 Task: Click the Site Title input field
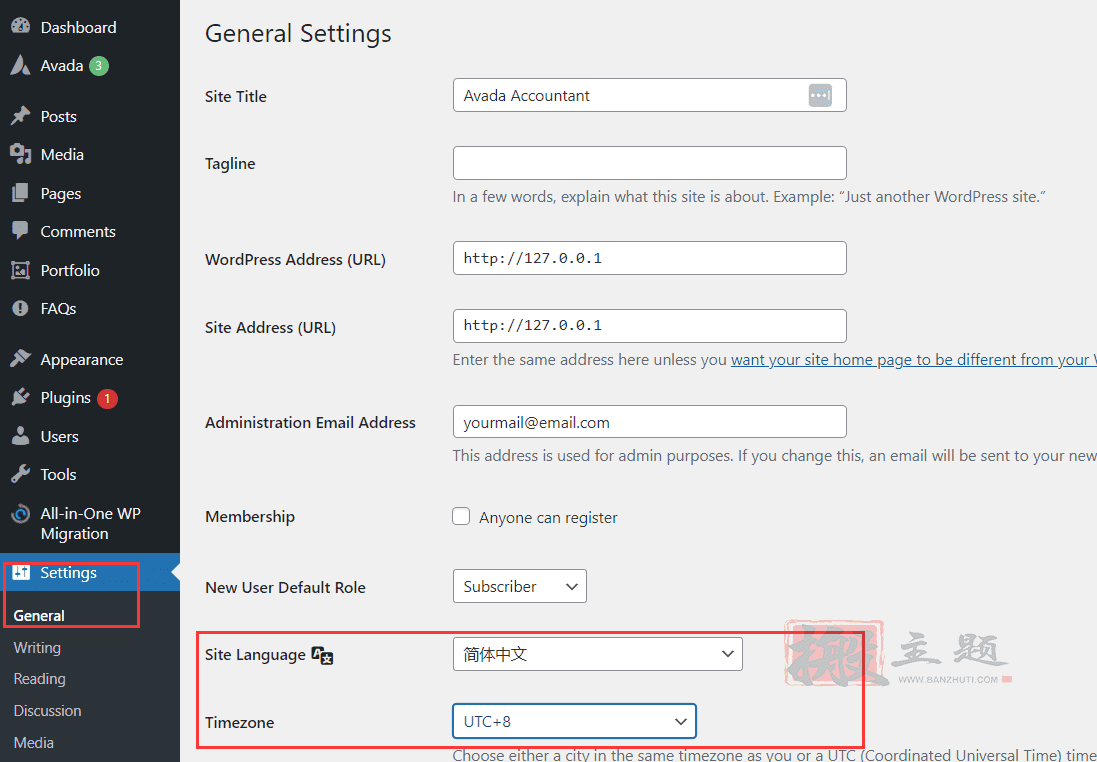tap(649, 95)
